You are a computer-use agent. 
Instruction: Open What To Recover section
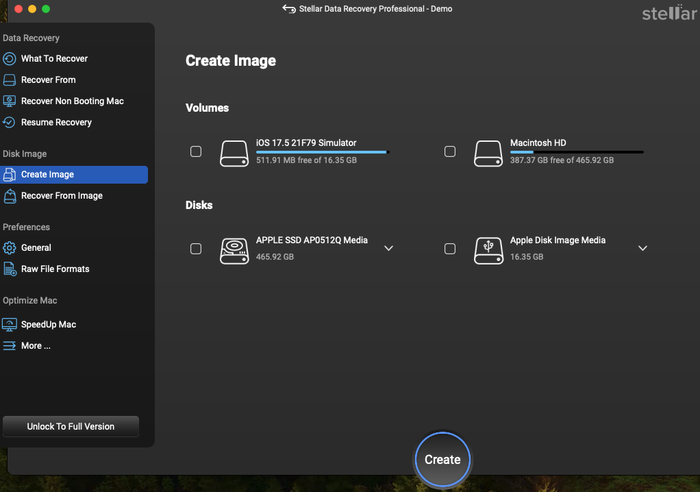(x=54, y=58)
